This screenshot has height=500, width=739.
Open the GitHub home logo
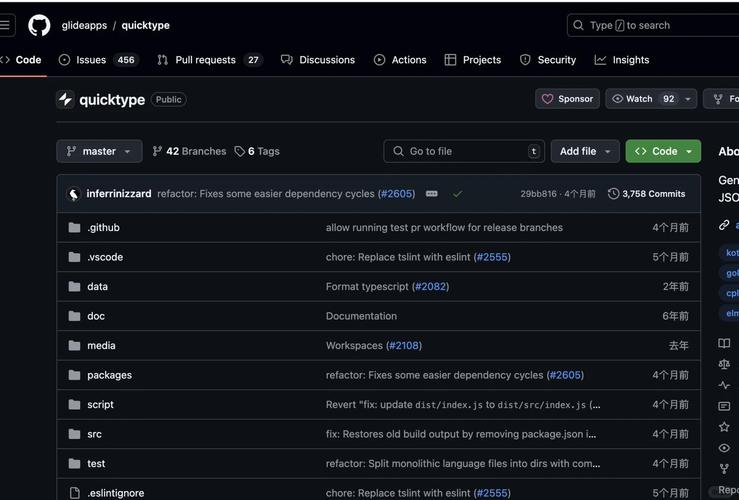pyautogui.click(x=39, y=25)
